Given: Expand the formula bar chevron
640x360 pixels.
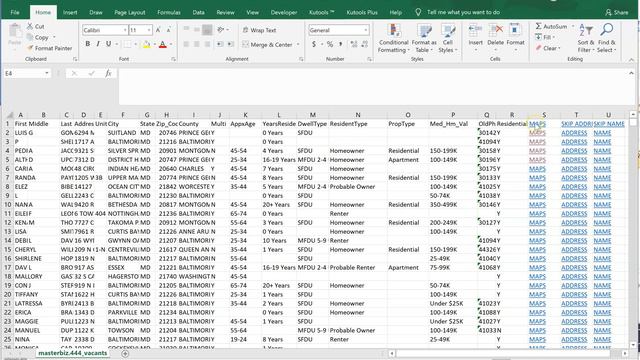Looking at the screenshot, I should pyautogui.click(x=631, y=73).
